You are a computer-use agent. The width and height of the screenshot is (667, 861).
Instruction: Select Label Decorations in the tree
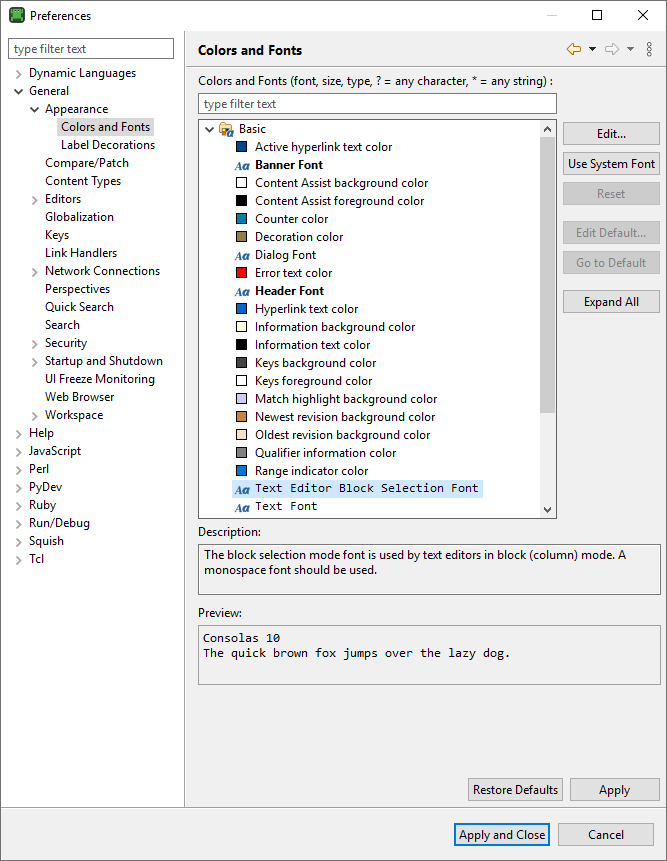pyautogui.click(x=108, y=145)
